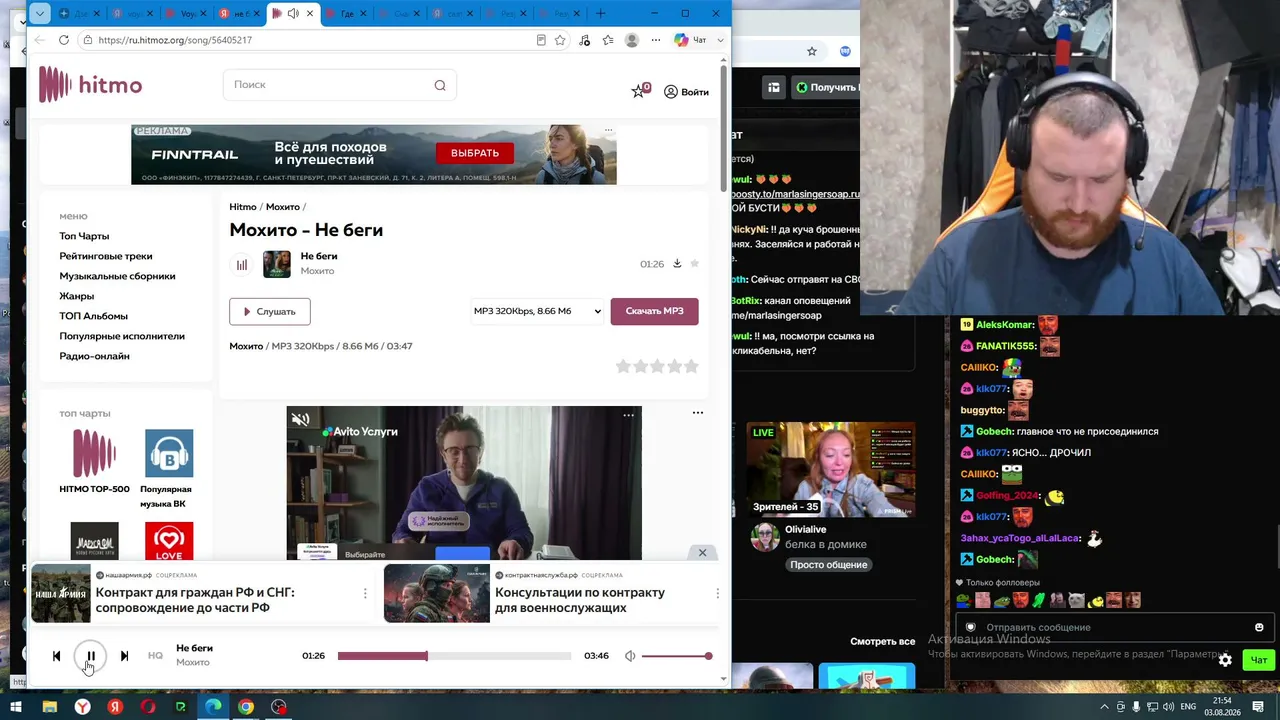The height and width of the screenshot is (720, 1280).
Task: Open HITMO TOP-500 chart
Action: click(x=94, y=462)
